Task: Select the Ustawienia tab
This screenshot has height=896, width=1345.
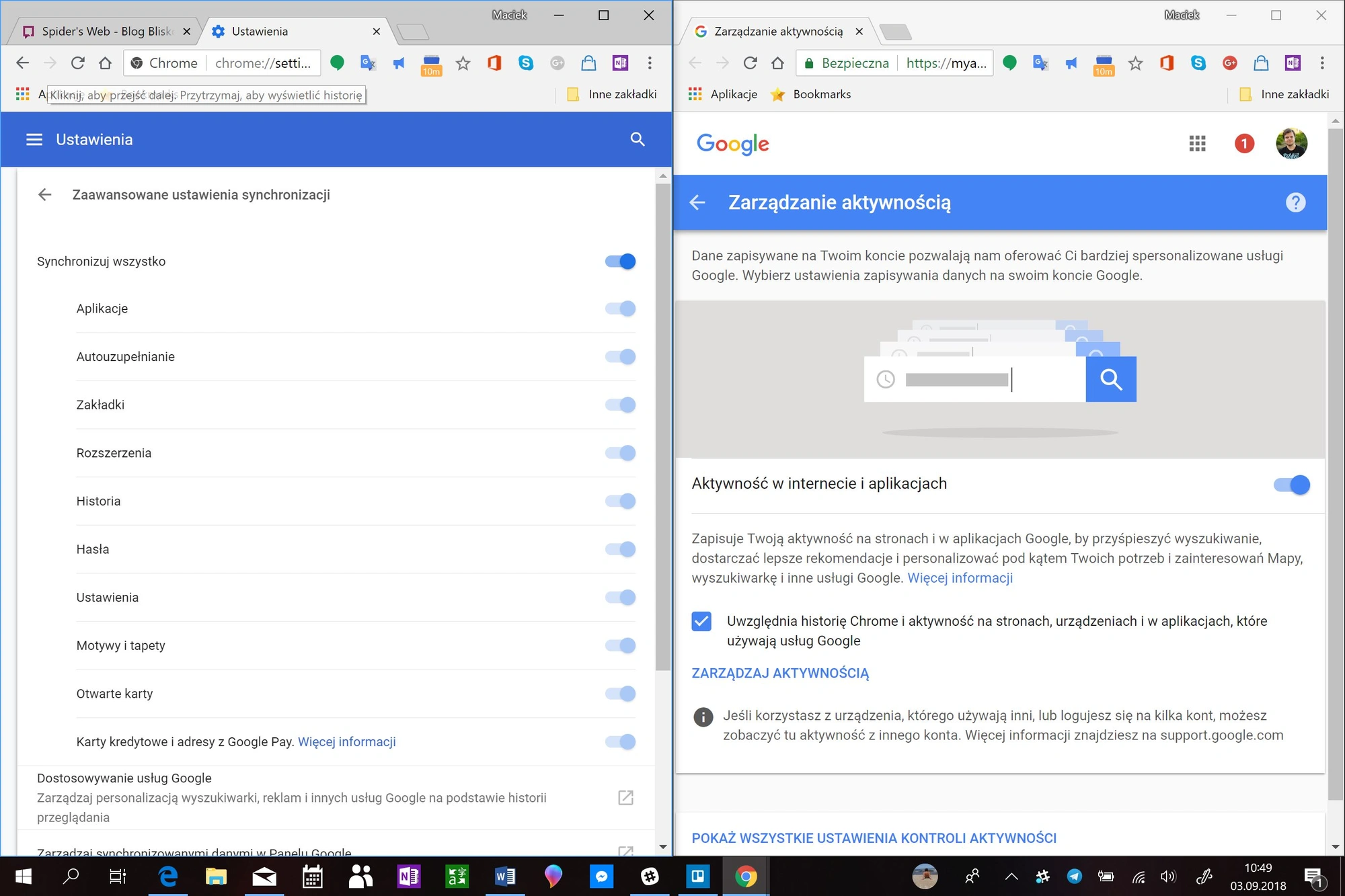Action: pos(296,32)
